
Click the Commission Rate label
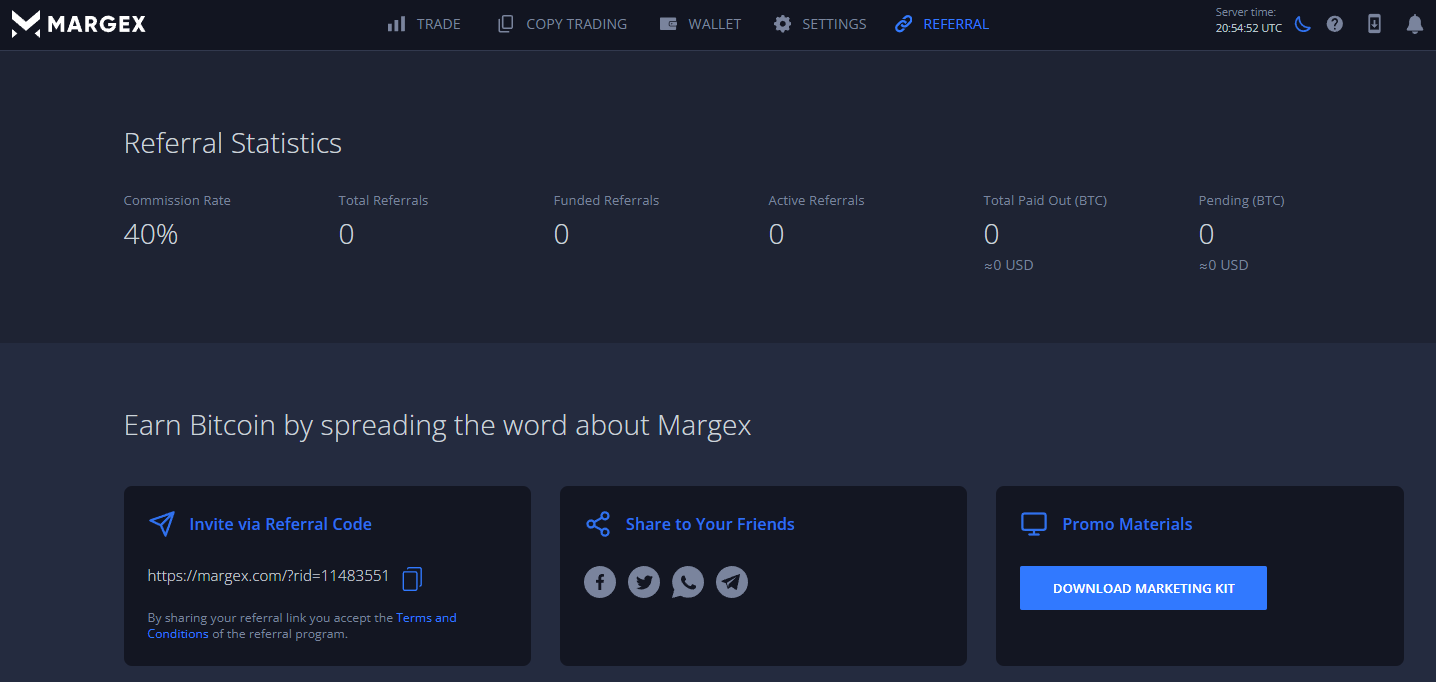[x=177, y=201]
